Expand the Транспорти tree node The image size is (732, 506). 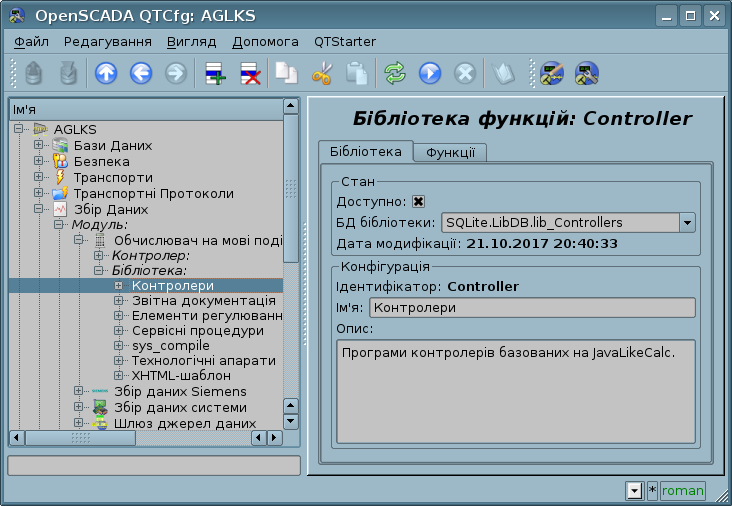[x=38, y=177]
